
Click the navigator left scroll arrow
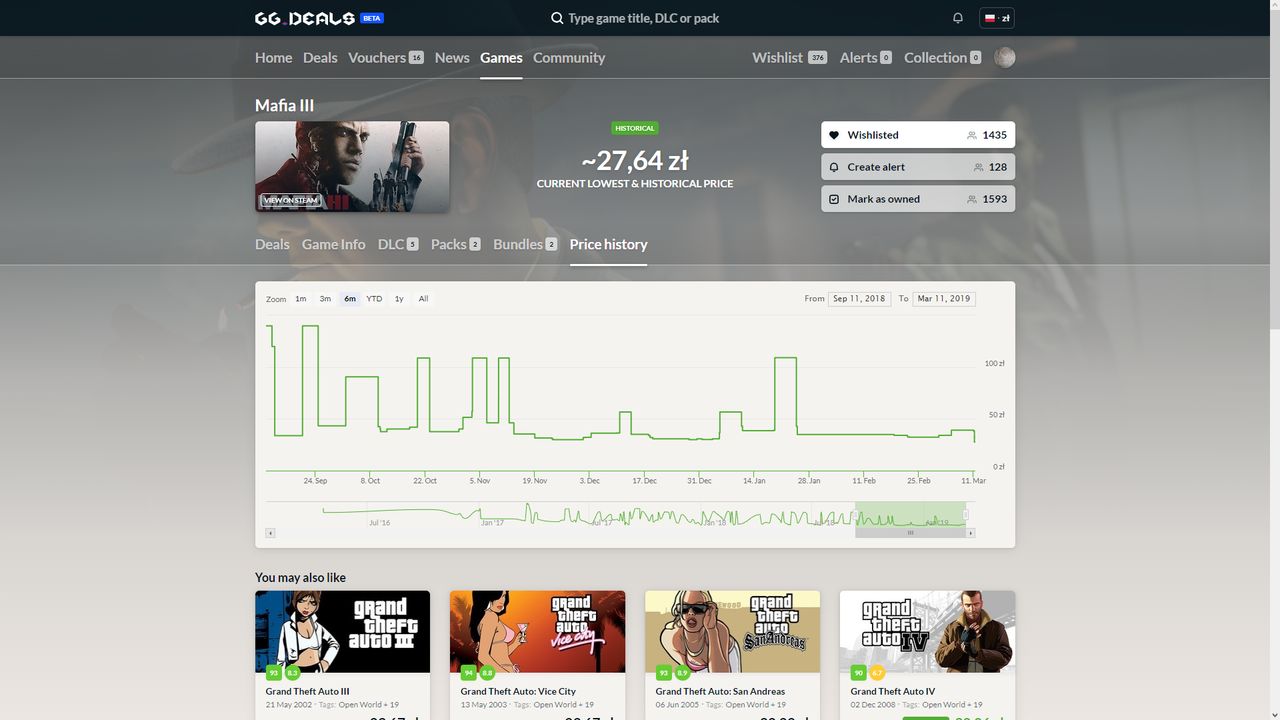270,533
